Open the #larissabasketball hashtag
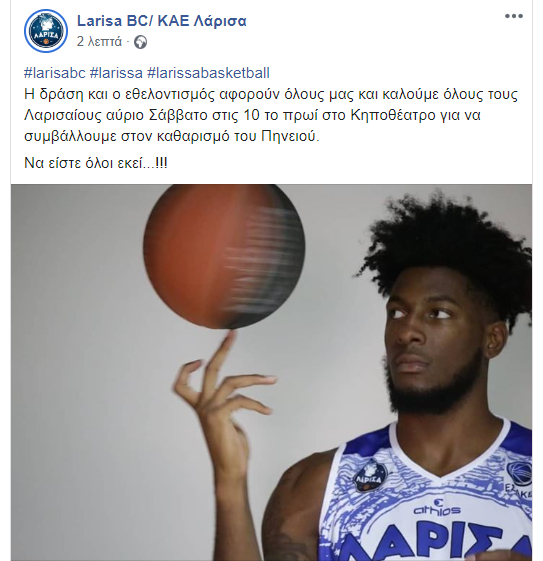Screen dimensions: 543x561 coord(208,73)
